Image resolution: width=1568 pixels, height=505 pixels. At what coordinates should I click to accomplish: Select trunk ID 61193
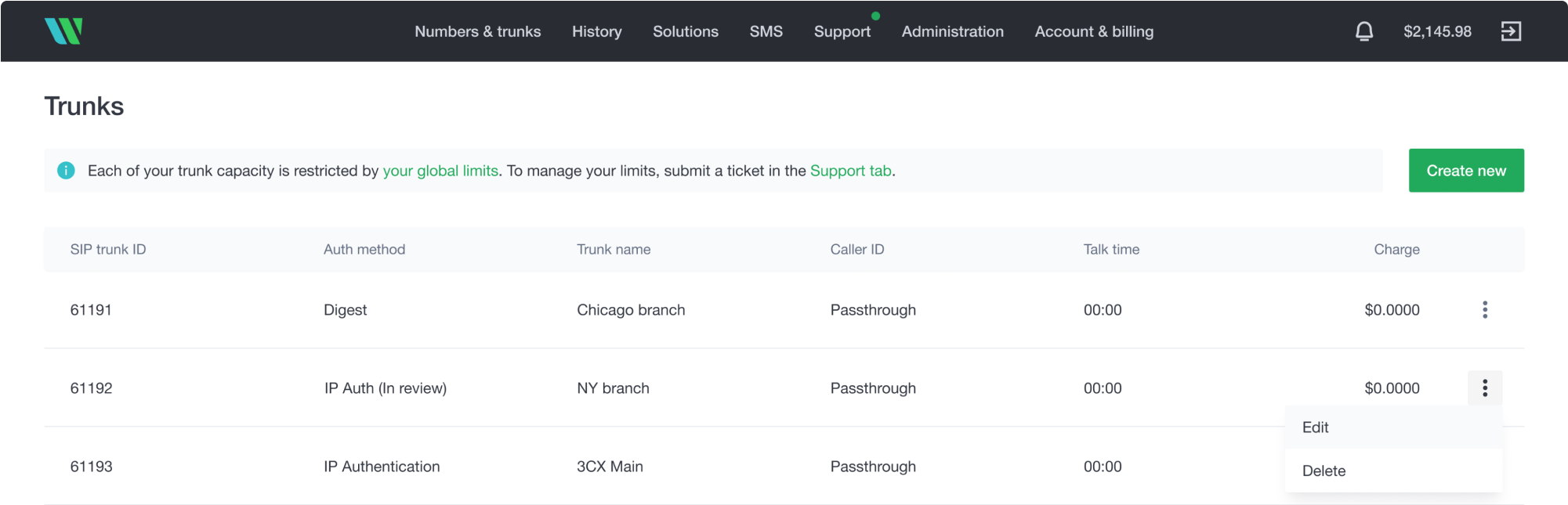coord(91,467)
